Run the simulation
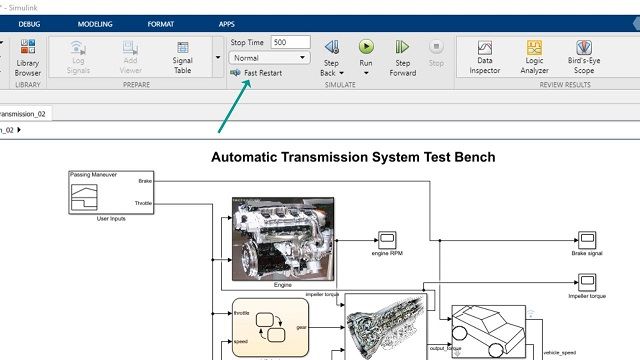The width and height of the screenshot is (640, 360). [366, 47]
